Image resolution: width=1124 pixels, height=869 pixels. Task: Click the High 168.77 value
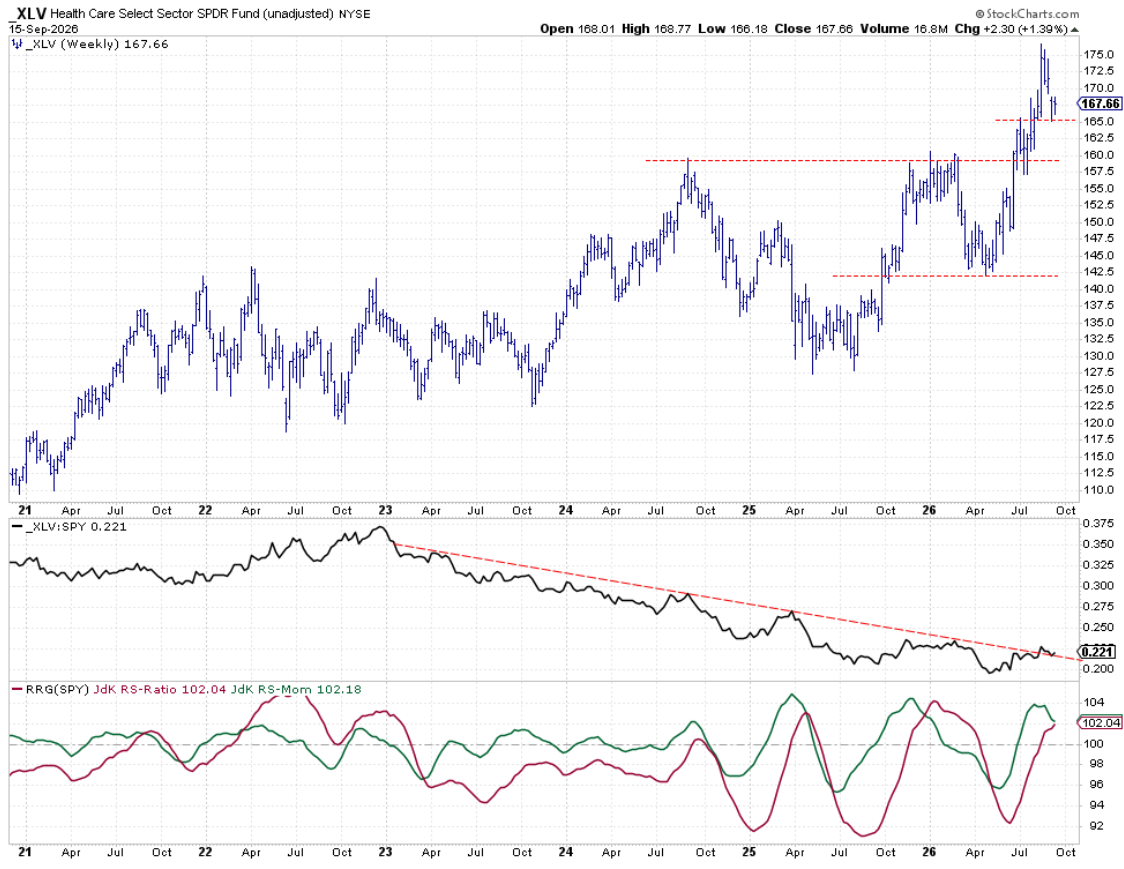(x=655, y=29)
